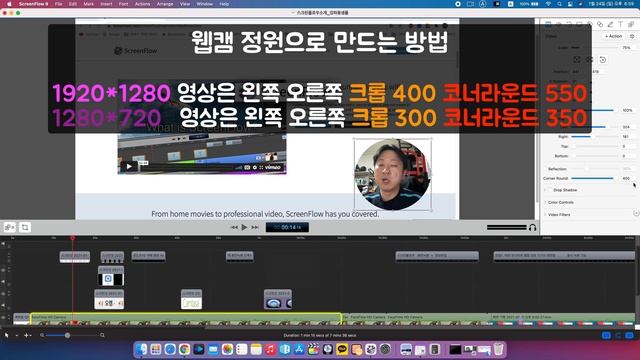Open the View menu
Viewport: 640px width, 360px height.
[x=185, y=4]
